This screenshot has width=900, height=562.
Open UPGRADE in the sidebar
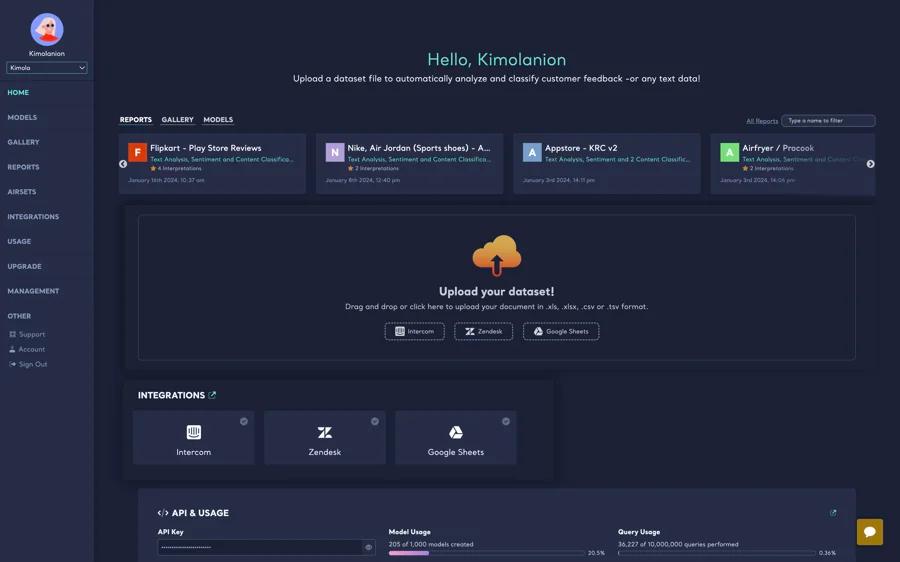(25, 266)
